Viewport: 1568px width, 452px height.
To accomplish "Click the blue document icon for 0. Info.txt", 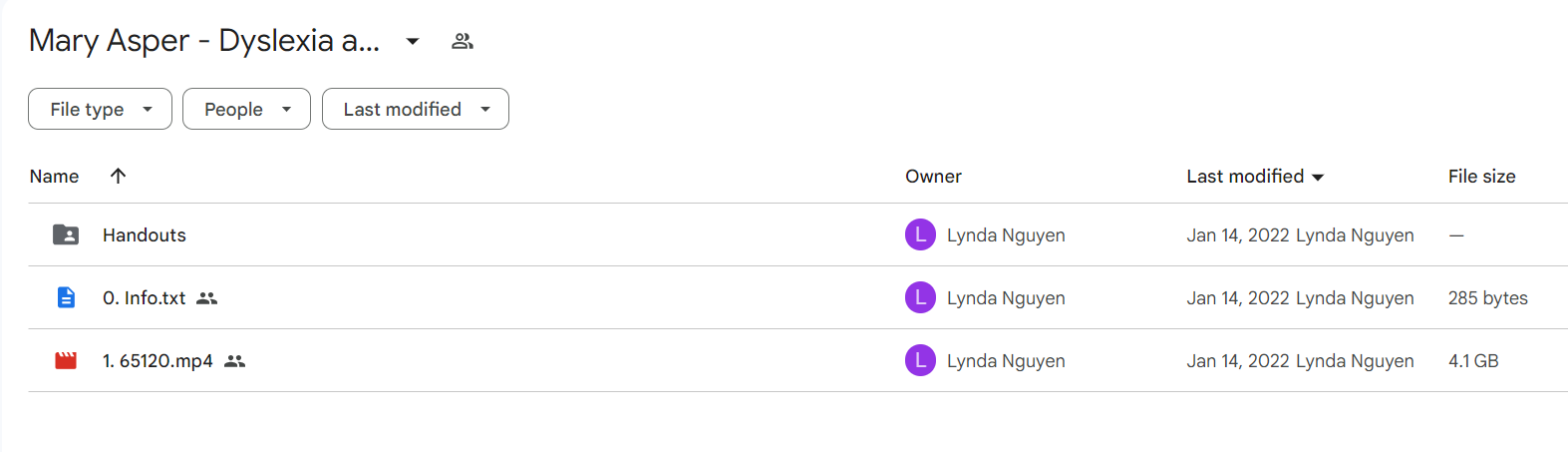I will pos(66,297).
